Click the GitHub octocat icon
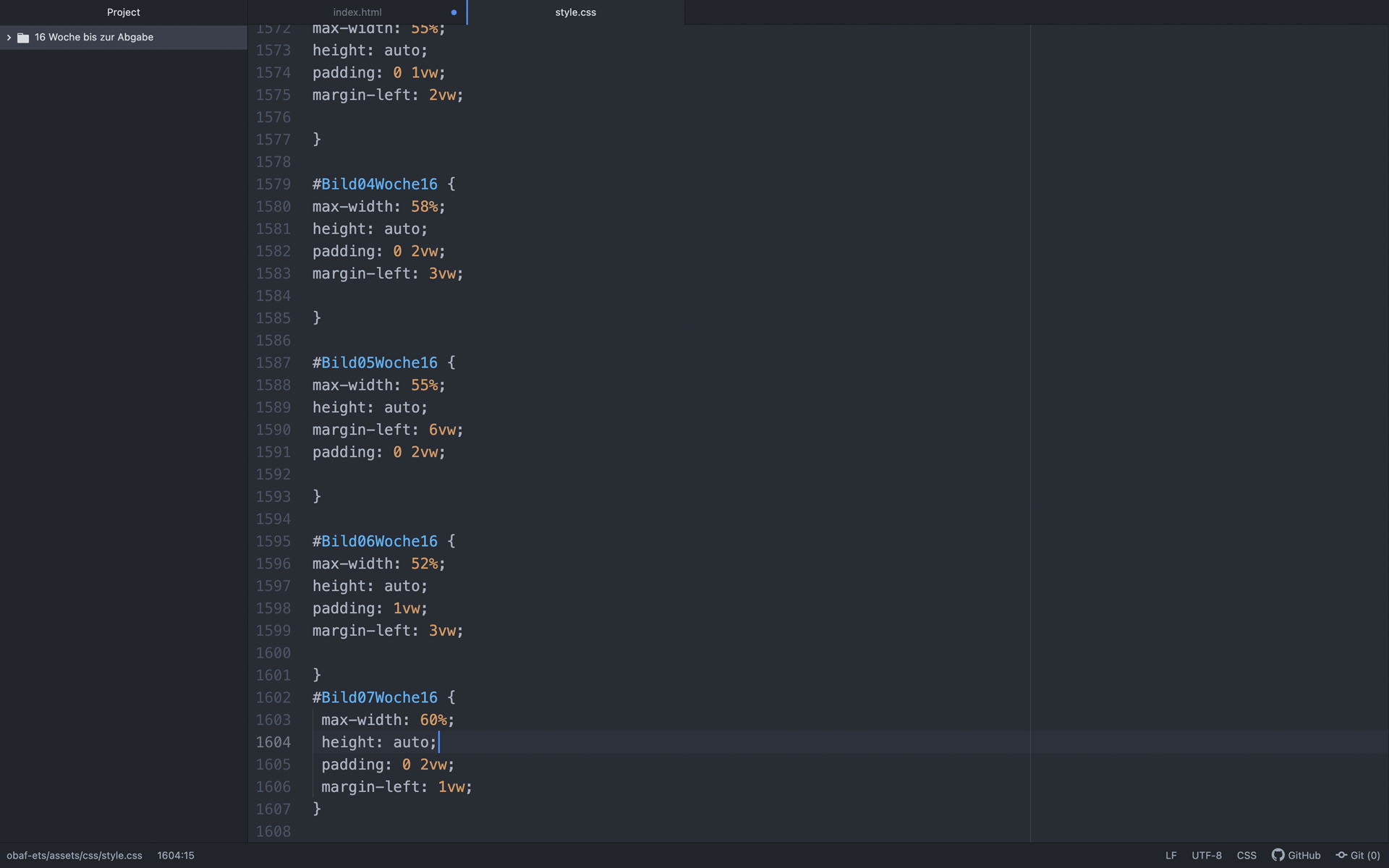The height and width of the screenshot is (868, 1389). pos(1278,855)
